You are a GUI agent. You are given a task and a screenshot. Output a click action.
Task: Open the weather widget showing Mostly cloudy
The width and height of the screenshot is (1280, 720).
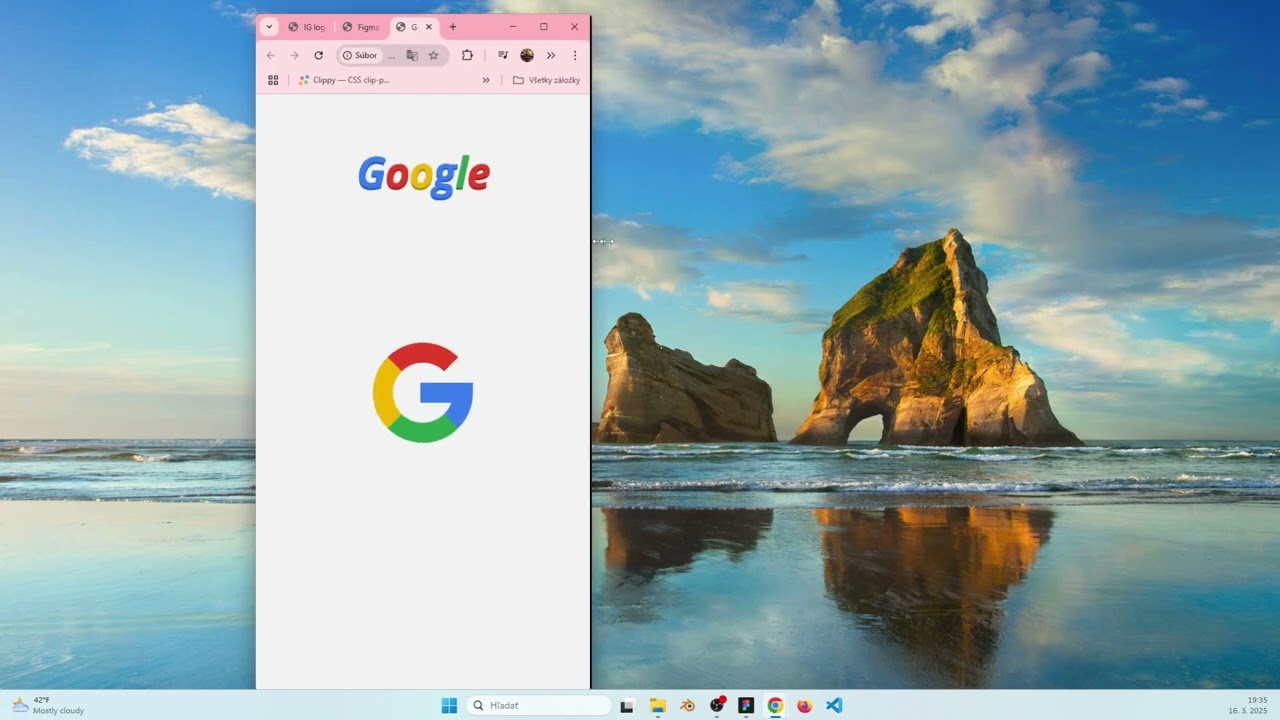tap(48, 705)
